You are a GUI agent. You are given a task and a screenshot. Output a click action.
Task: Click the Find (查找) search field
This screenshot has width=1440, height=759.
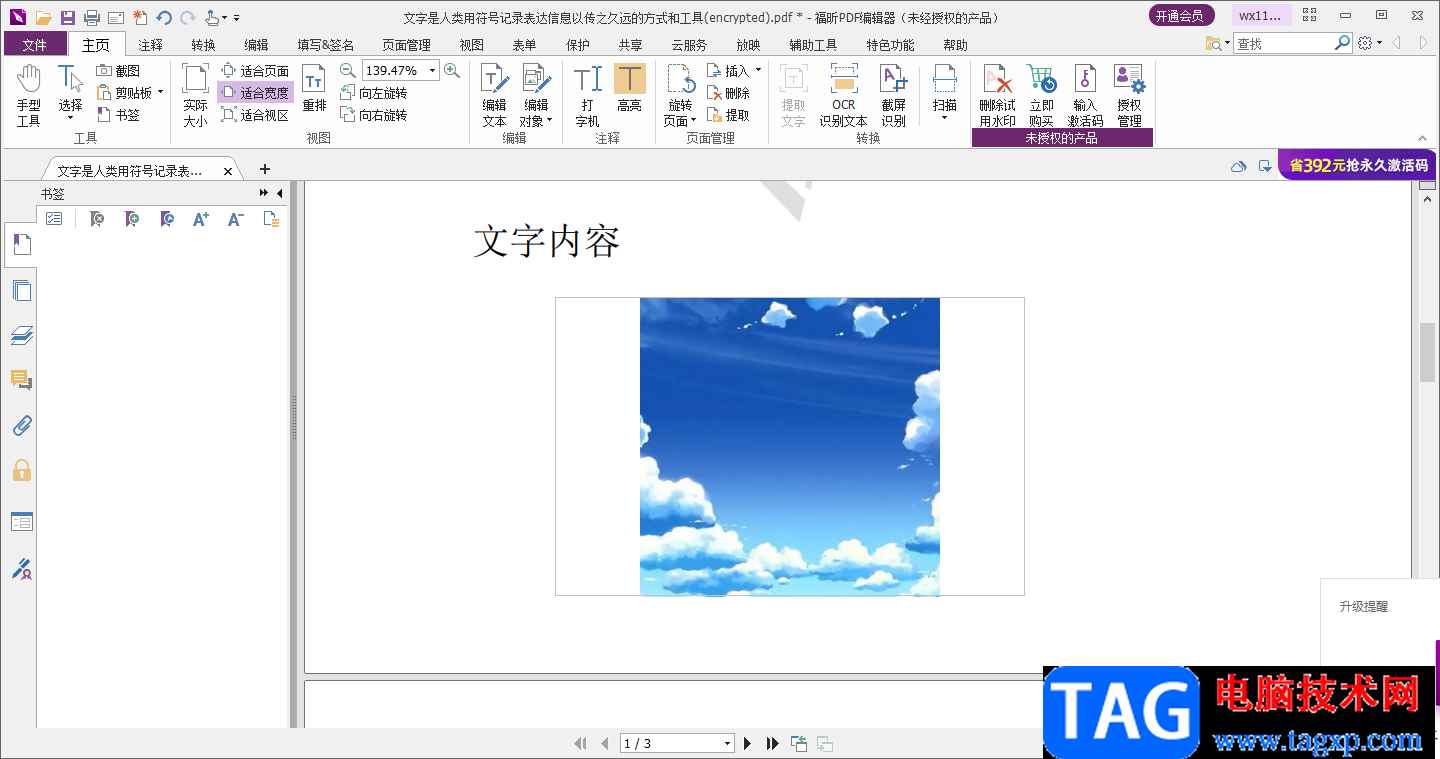(x=1284, y=43)
